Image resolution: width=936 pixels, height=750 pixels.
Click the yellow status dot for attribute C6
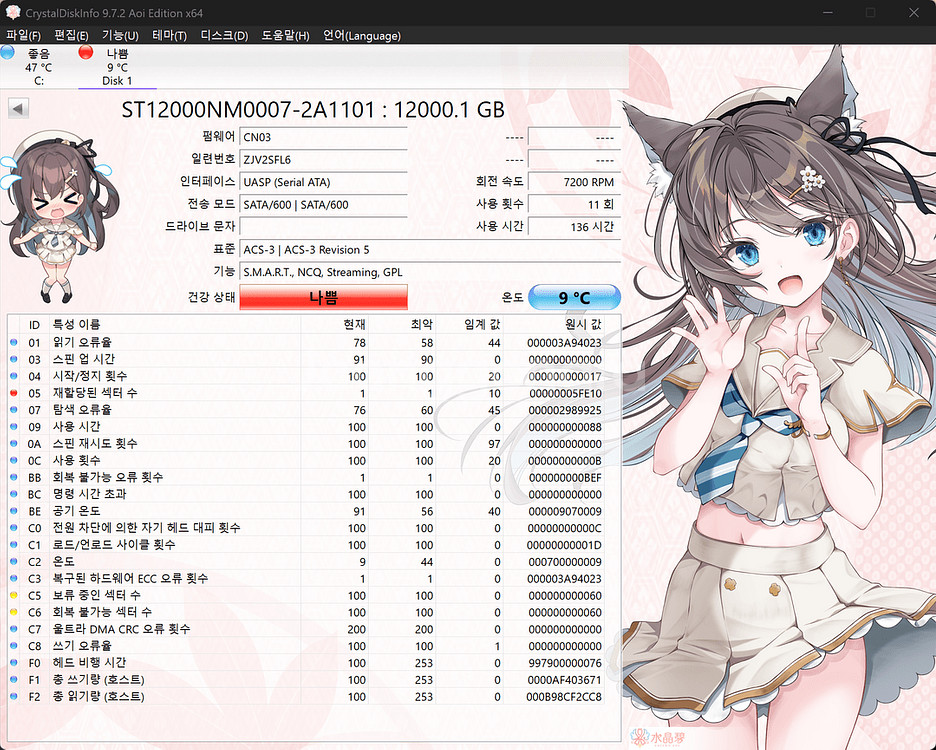(x=14, y=612)
